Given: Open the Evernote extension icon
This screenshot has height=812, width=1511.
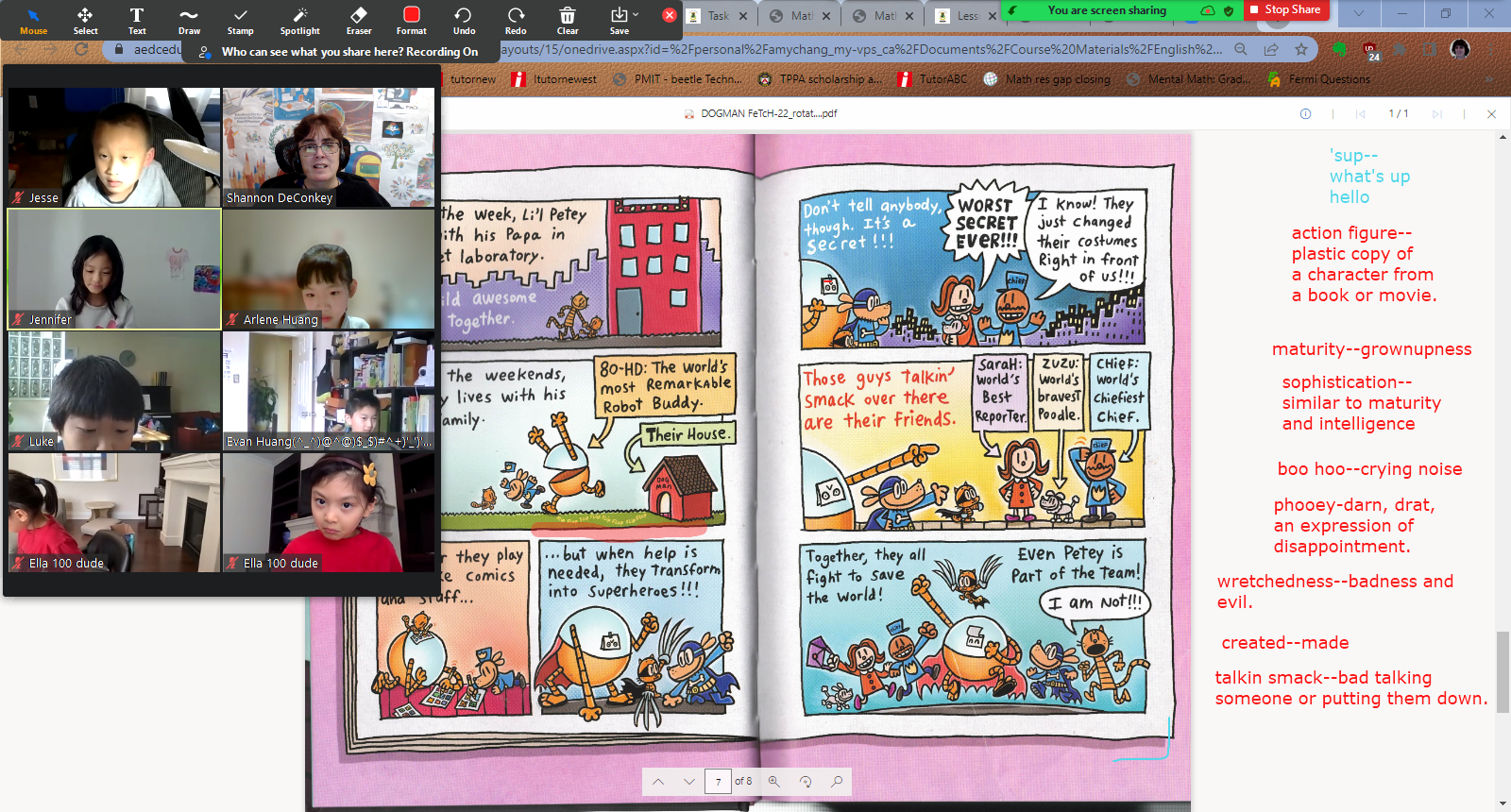Looking at the screenshot, I should pyautogui.click(x=1340, y=49).
